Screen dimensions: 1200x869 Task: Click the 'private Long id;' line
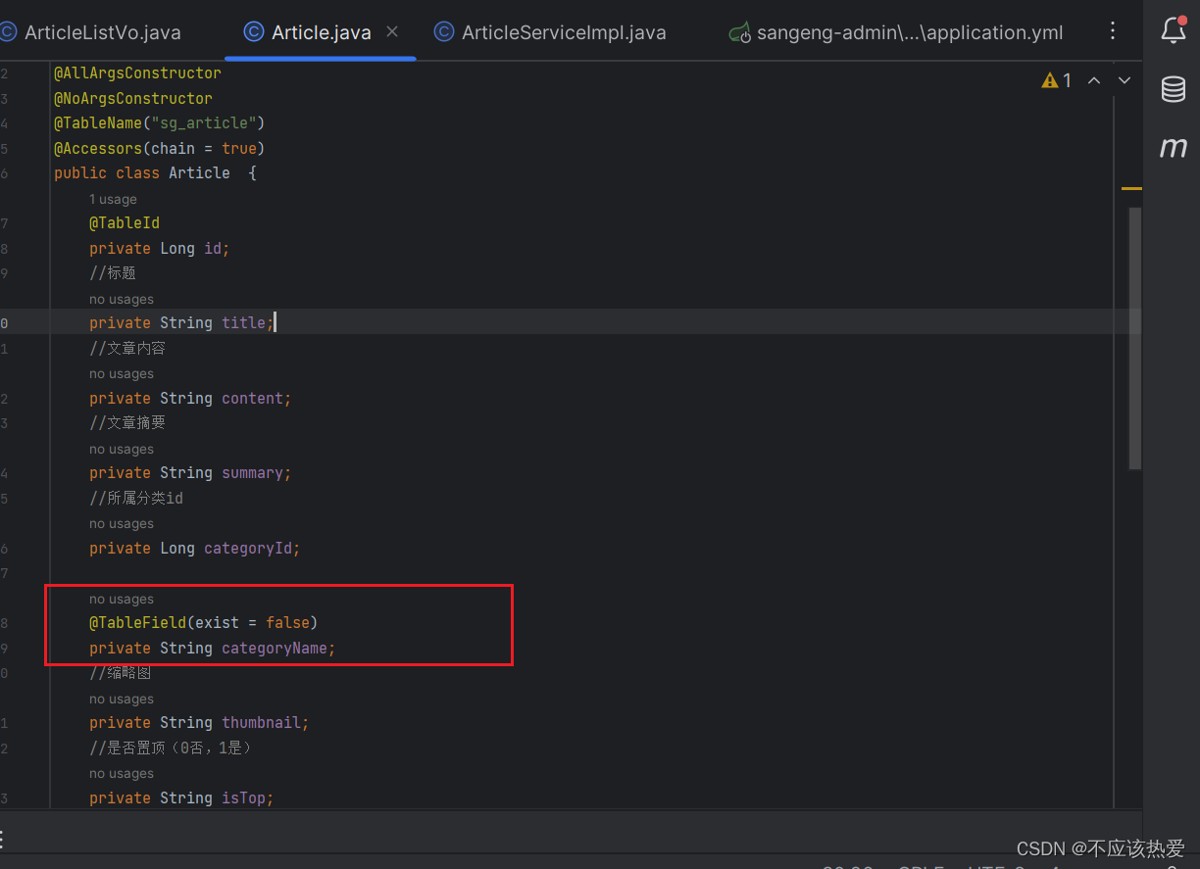pyautogui.click(x=159, y=248)
